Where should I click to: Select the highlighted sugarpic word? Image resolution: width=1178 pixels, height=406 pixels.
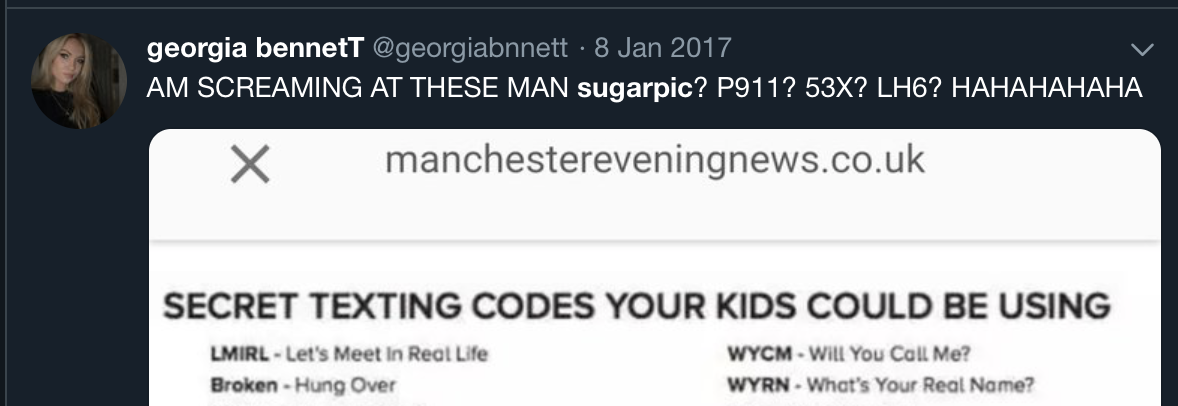click(635, 88)
